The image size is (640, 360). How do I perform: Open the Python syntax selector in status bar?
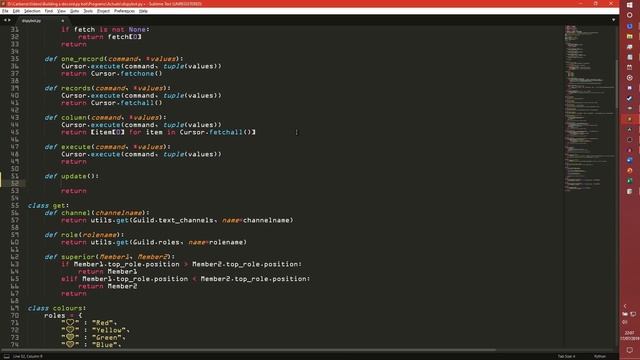pyautogui.click(x=600, y=356)
